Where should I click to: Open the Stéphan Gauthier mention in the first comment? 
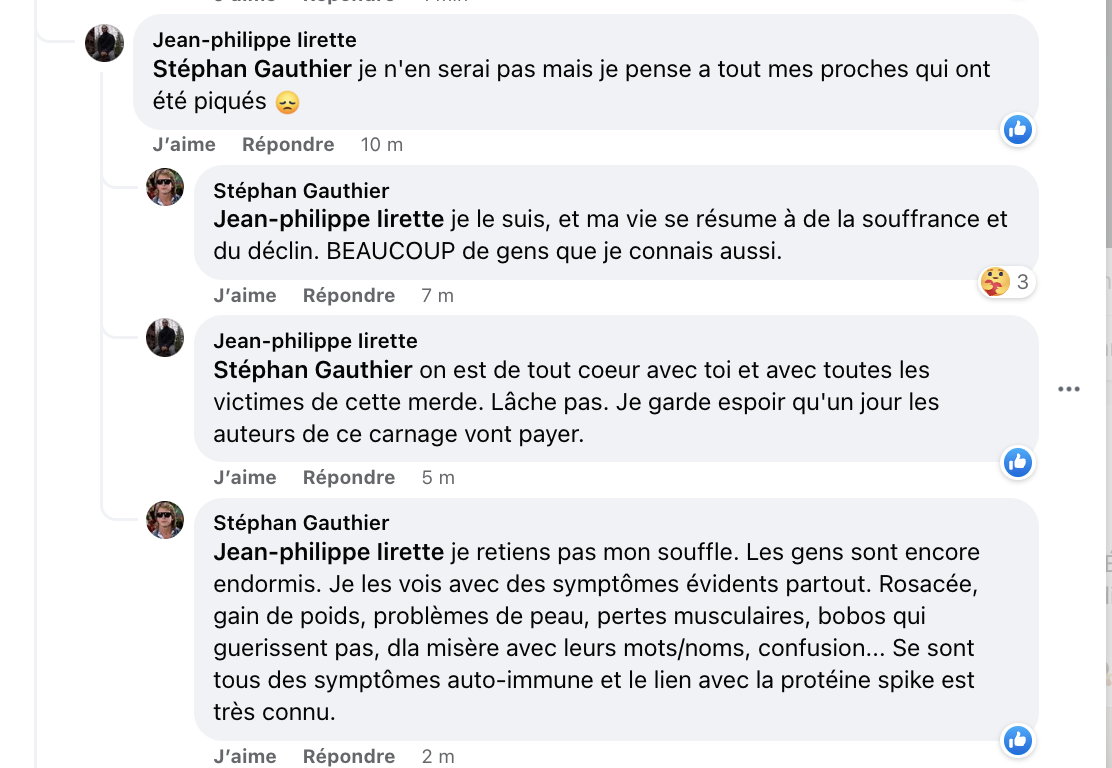pyautogui.click(x=252, y=69)
